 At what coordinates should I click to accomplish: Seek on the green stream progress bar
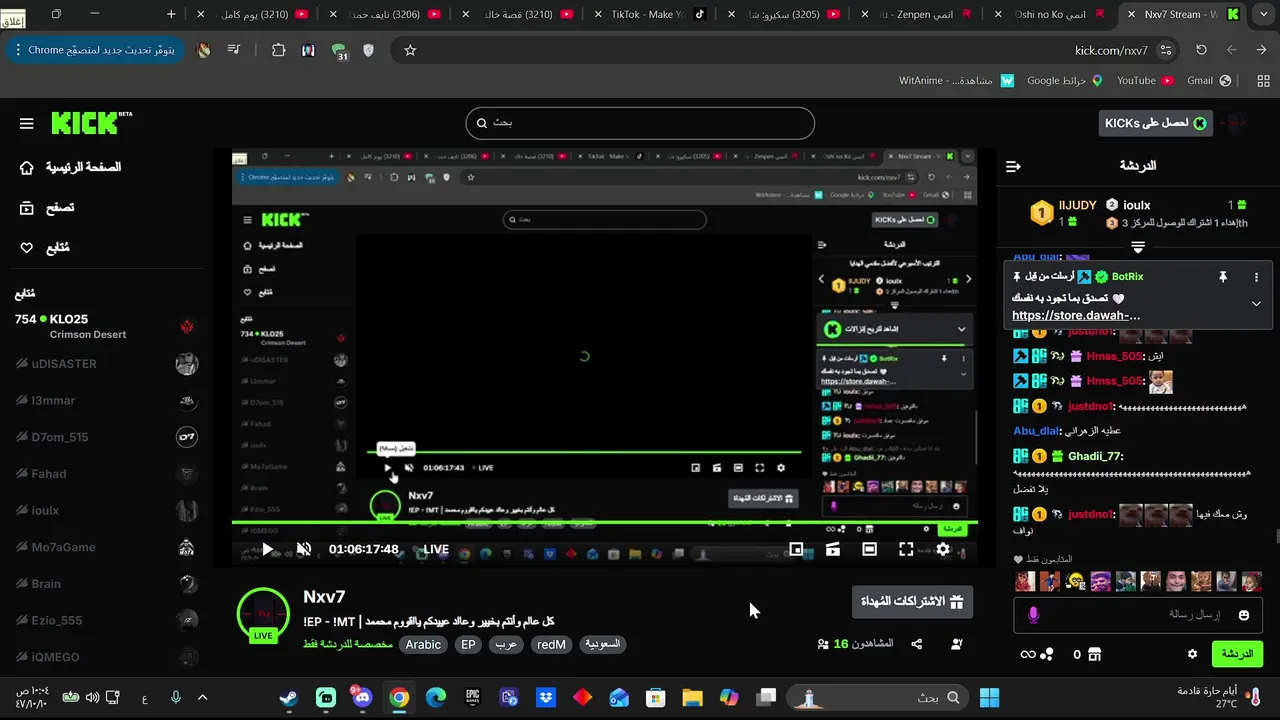604,523
